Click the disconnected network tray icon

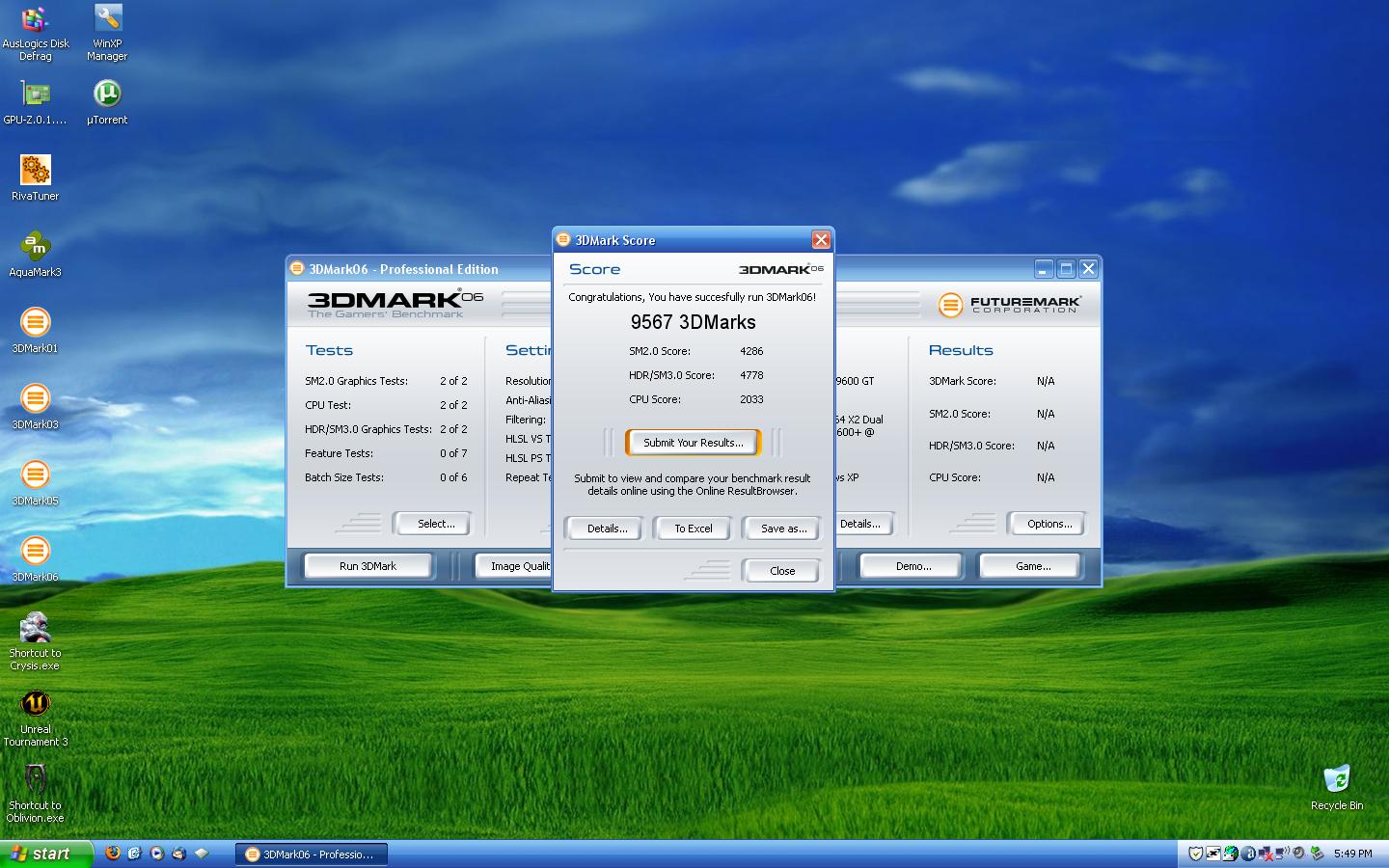tap(1266, 853)
